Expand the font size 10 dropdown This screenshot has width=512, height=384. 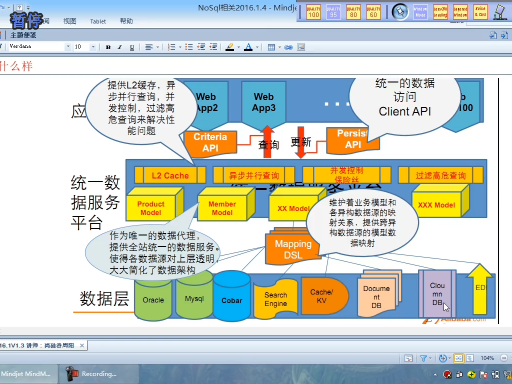click(93, 47)
